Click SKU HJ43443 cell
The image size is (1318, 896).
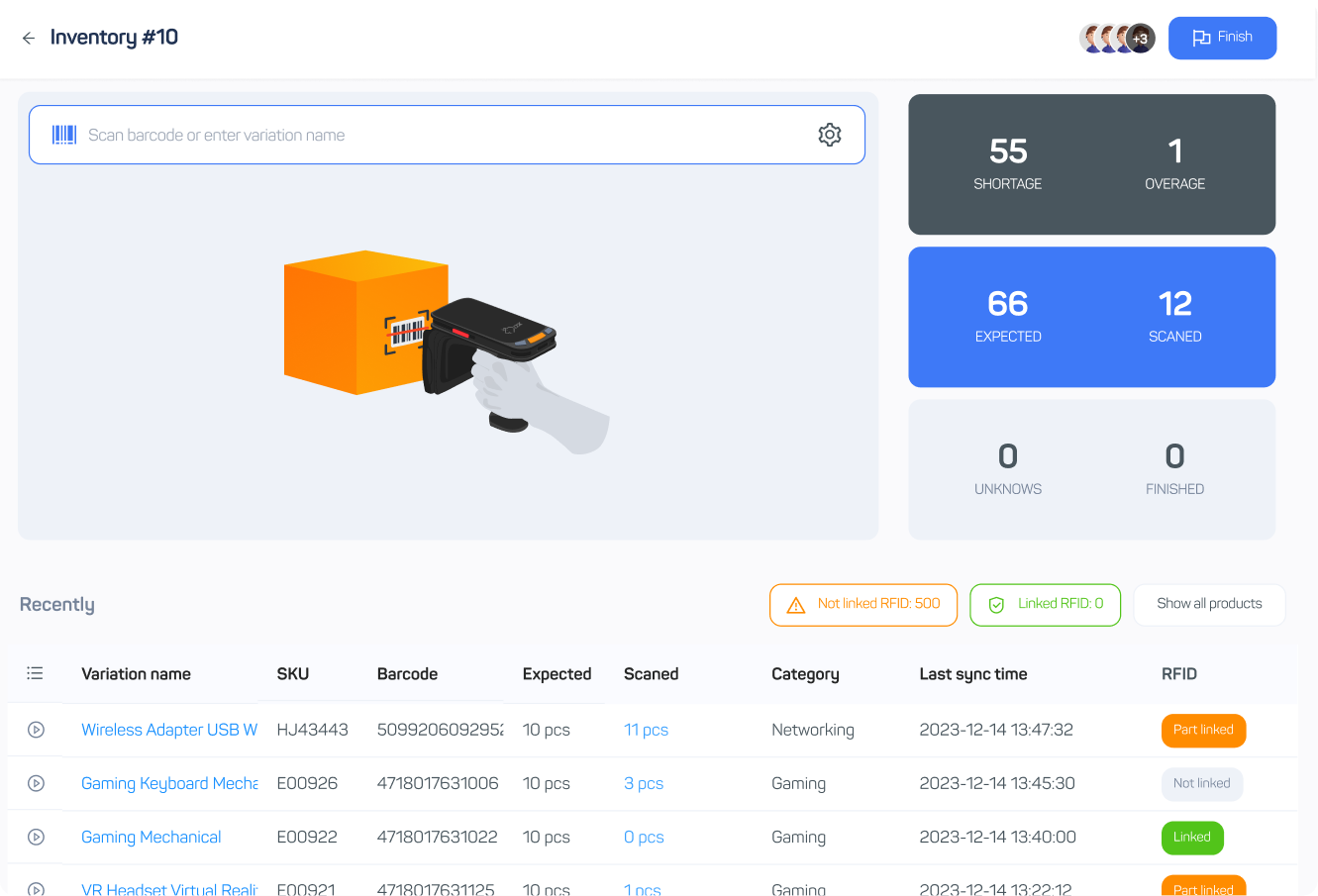coord(313,730)
